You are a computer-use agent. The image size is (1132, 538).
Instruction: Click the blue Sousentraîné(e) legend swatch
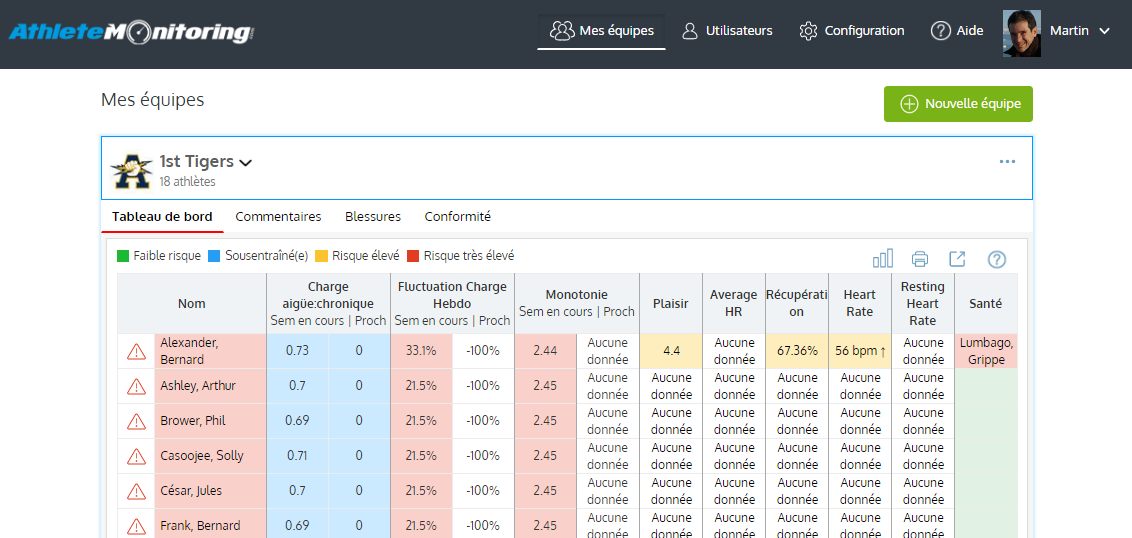point(214,256)
